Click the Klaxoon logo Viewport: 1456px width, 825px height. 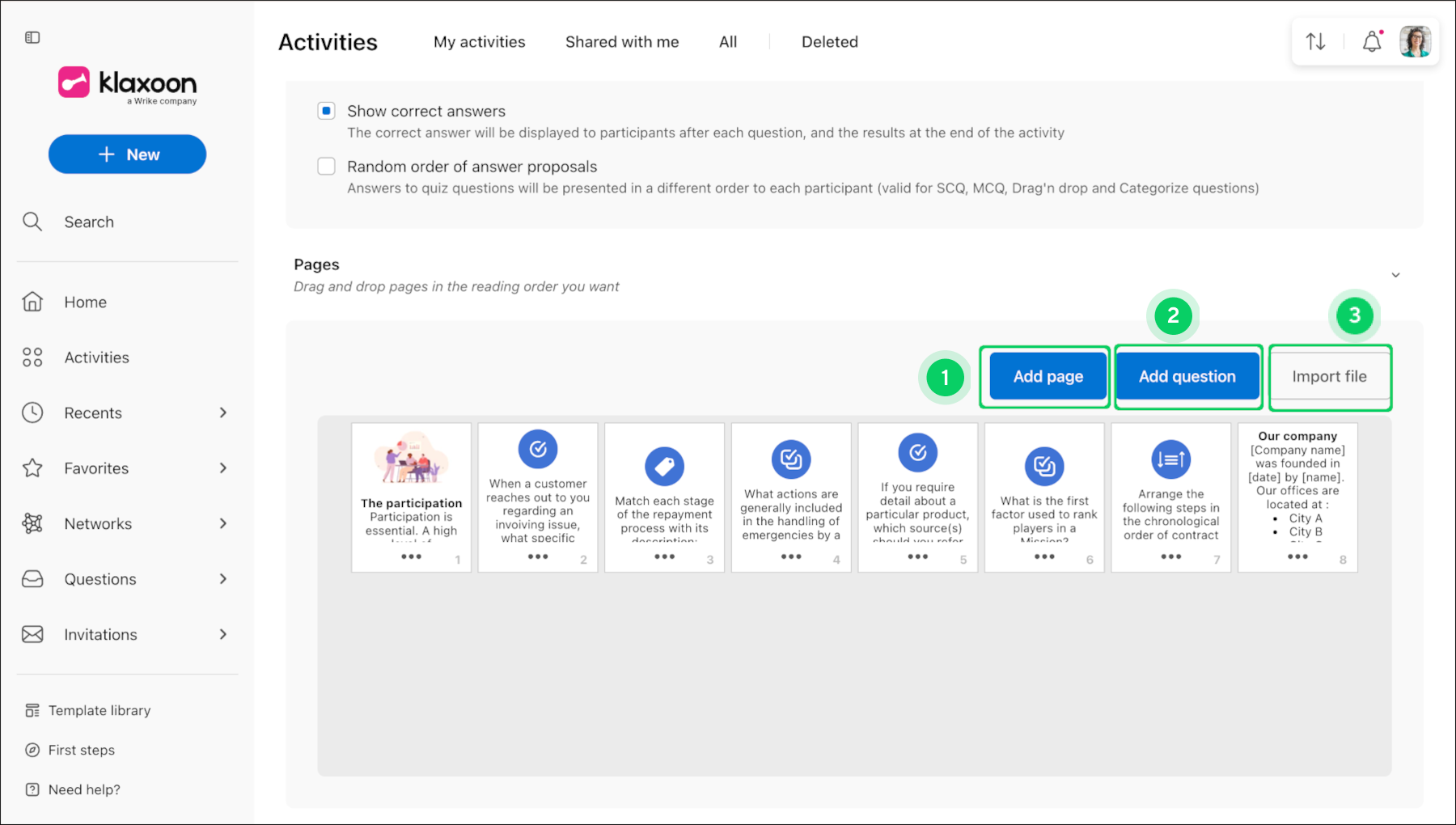click(x=128, y=84)
